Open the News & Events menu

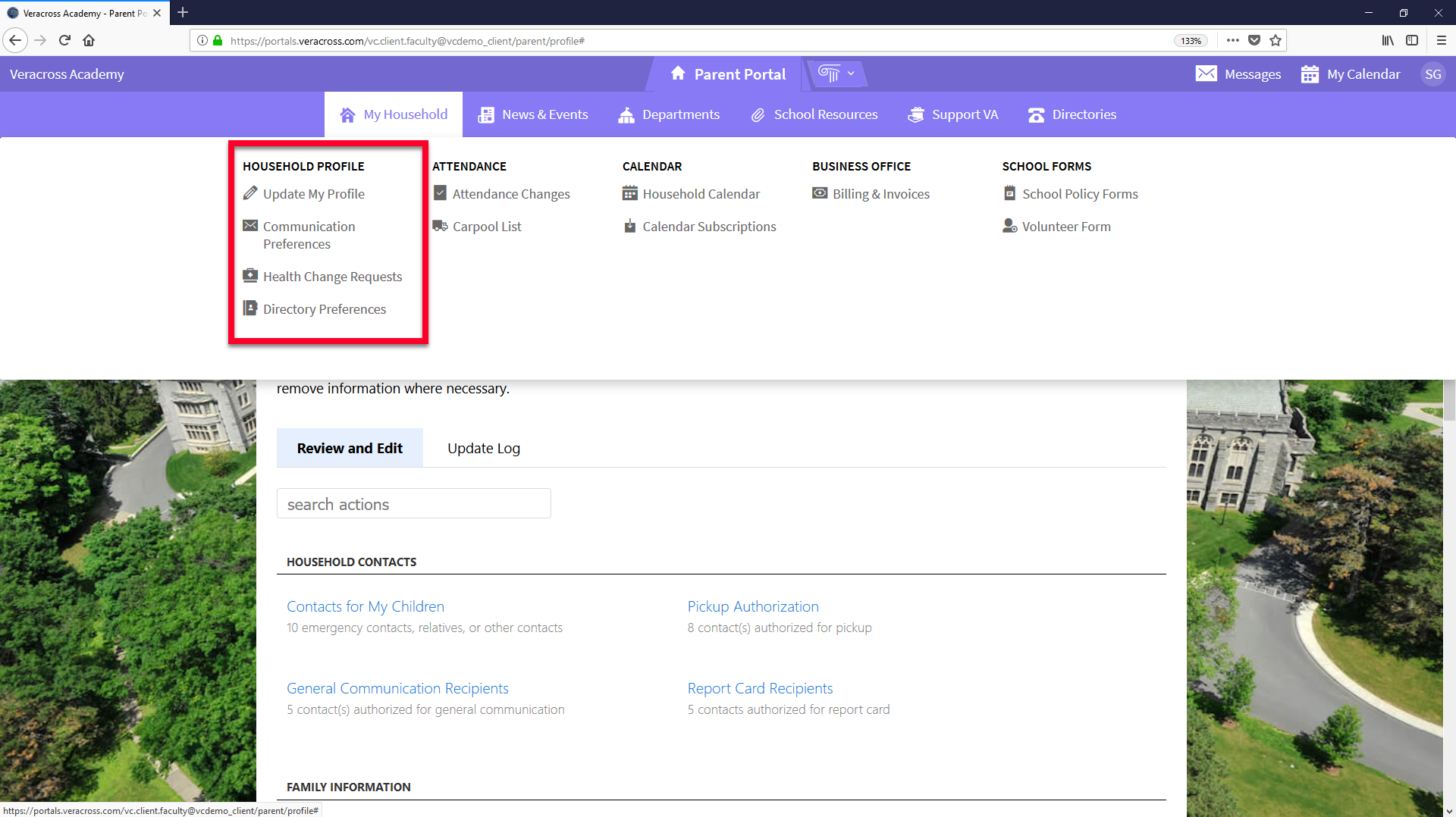[x=533, y=114]
